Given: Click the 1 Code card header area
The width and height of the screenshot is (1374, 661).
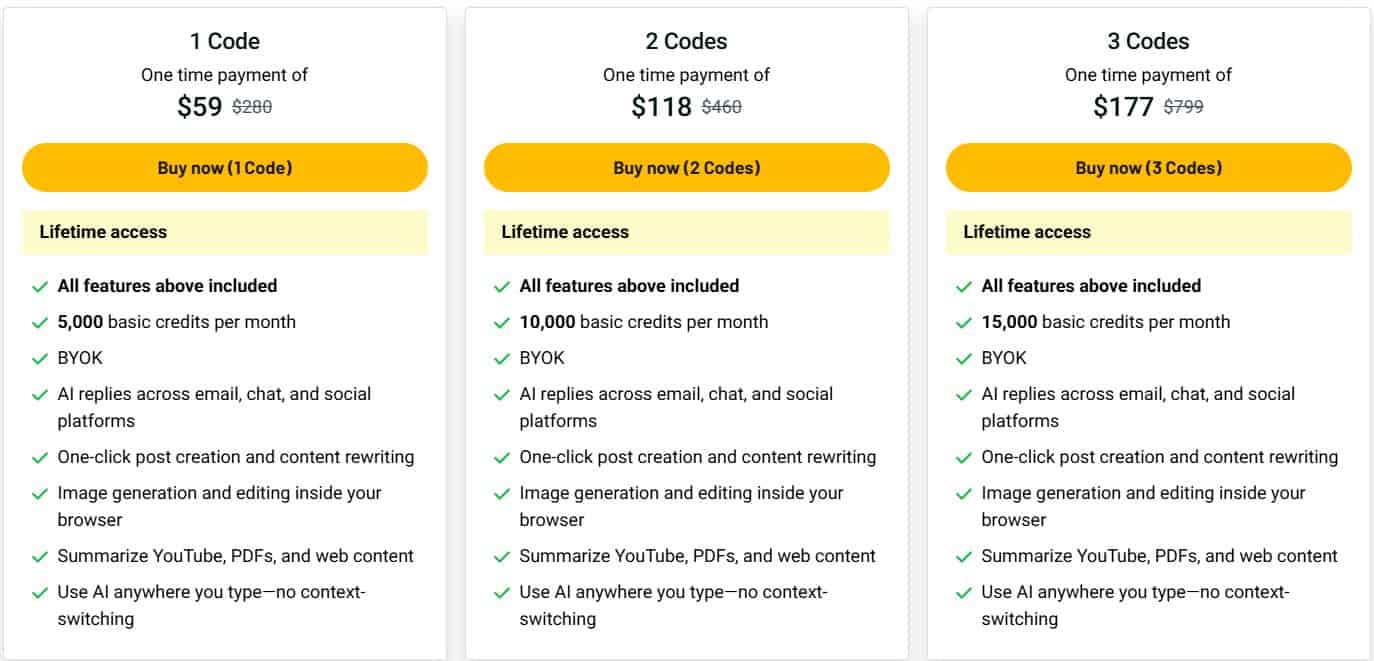Looking at the screenshot, I should coord(224,41).
